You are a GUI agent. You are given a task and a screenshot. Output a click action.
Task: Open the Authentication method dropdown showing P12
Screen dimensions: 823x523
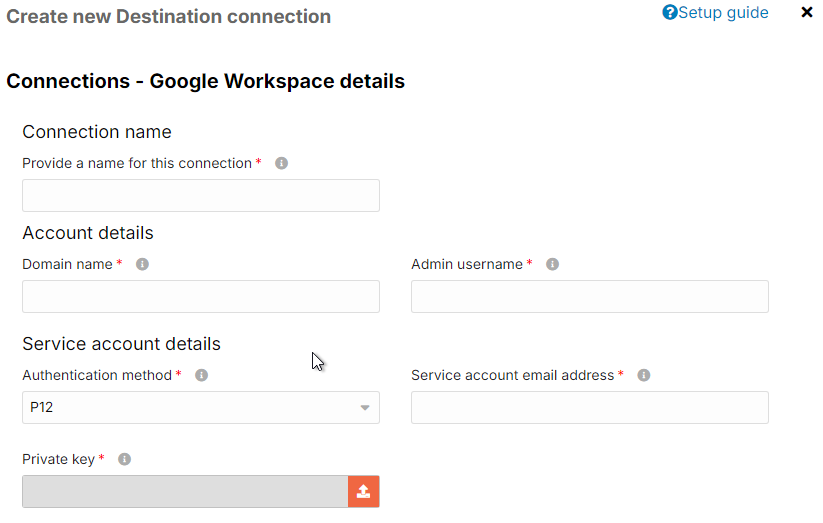[x=190, y=408]
